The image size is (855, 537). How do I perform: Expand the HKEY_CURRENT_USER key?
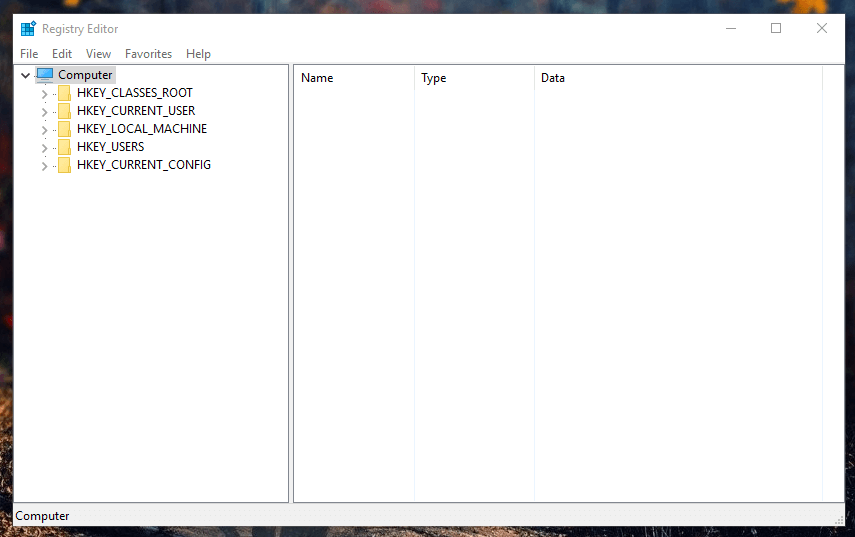click(45, 112)
